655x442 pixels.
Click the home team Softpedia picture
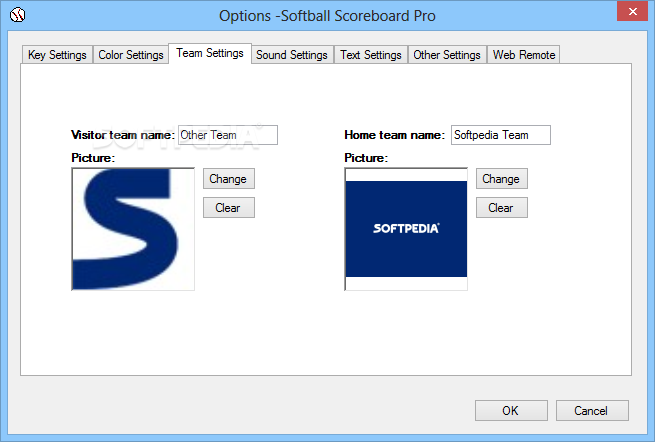pos(406,229)
